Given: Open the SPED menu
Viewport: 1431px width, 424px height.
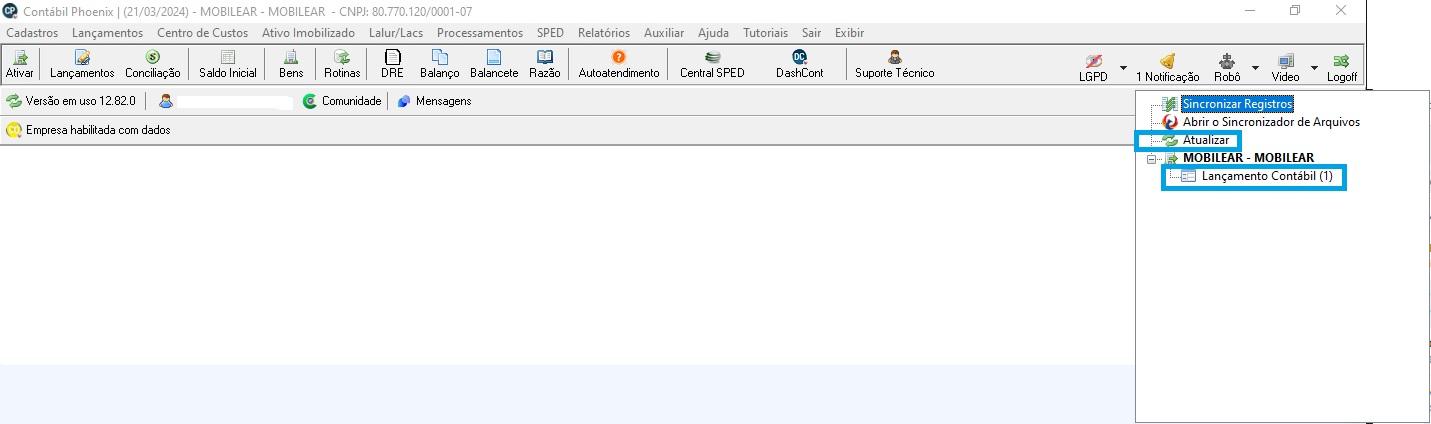Looking at the screenshot, I should [x=550, y=33].
